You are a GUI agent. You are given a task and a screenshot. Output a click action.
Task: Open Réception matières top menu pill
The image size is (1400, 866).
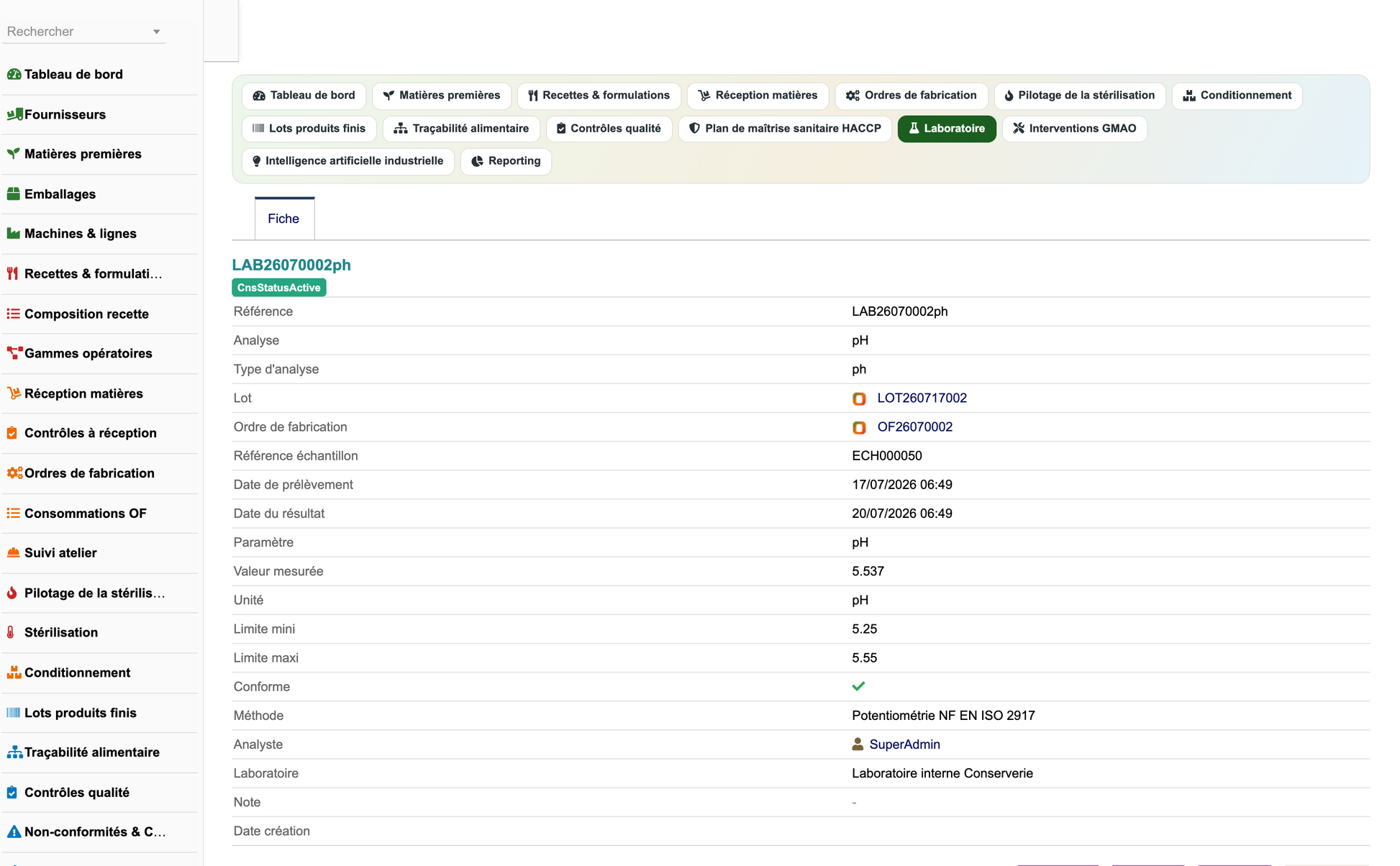pos(758,96)
